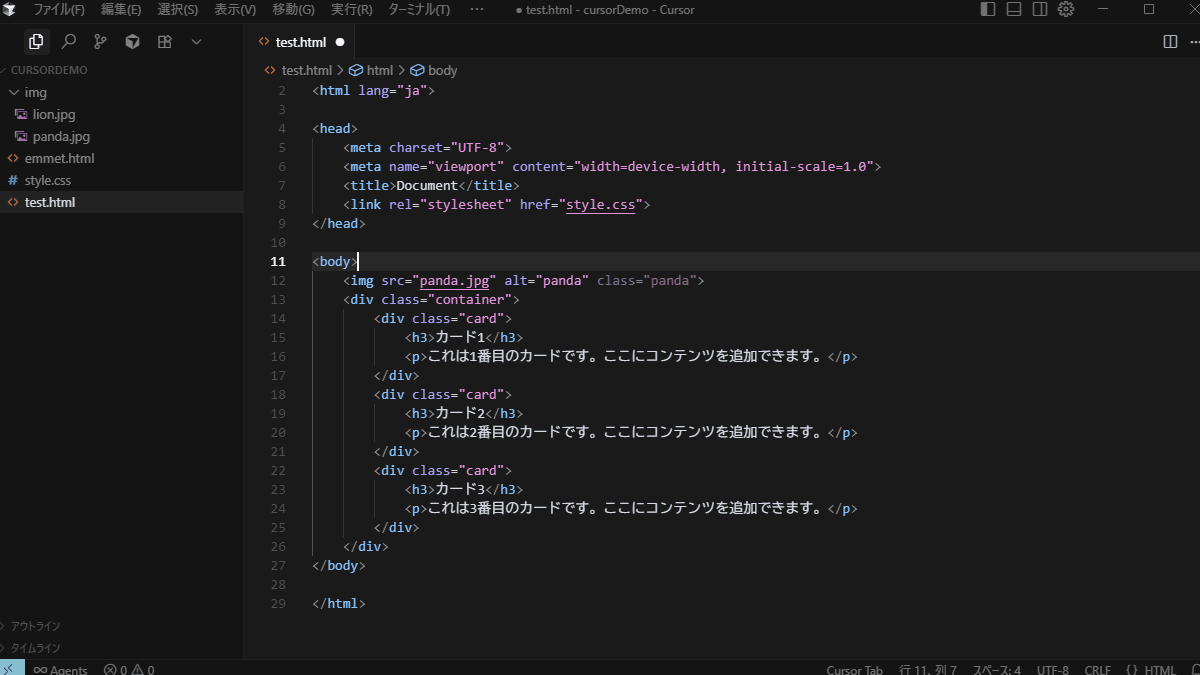Change encoding via UTF-8
Viewport: 1200px width, 675px height.
click(1052, 670)
